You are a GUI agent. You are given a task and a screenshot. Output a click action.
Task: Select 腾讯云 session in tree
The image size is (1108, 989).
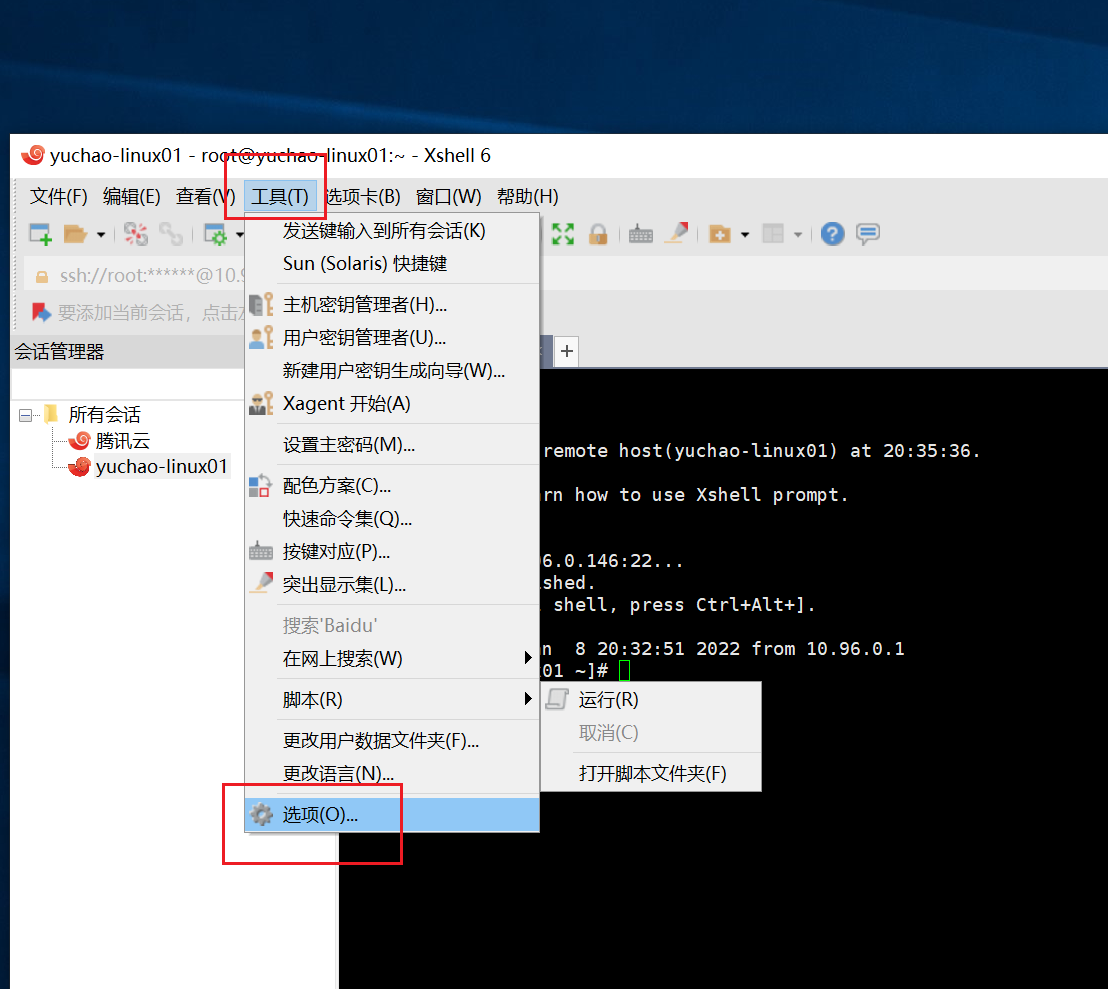pos(122,441)
